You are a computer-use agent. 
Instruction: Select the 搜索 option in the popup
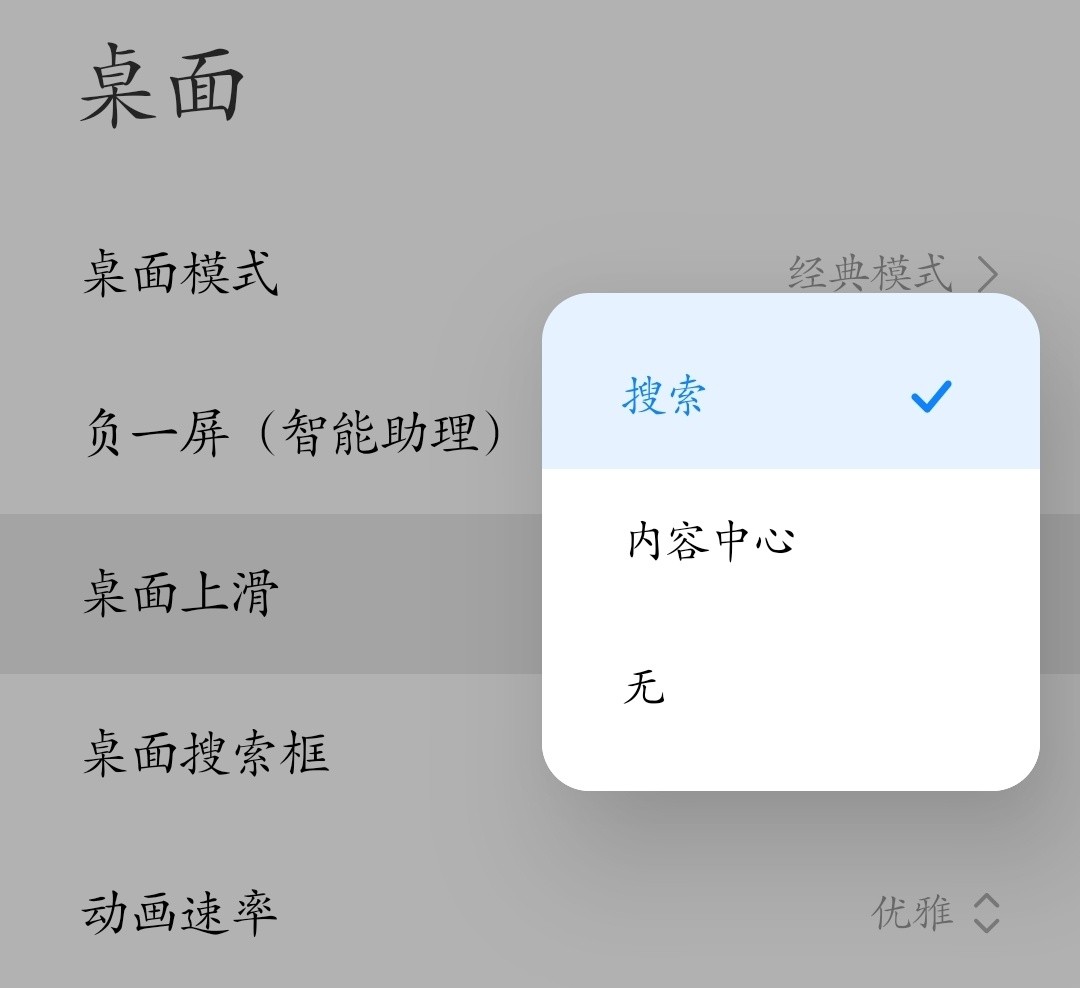pyautogui.click(x=664, y=395)
